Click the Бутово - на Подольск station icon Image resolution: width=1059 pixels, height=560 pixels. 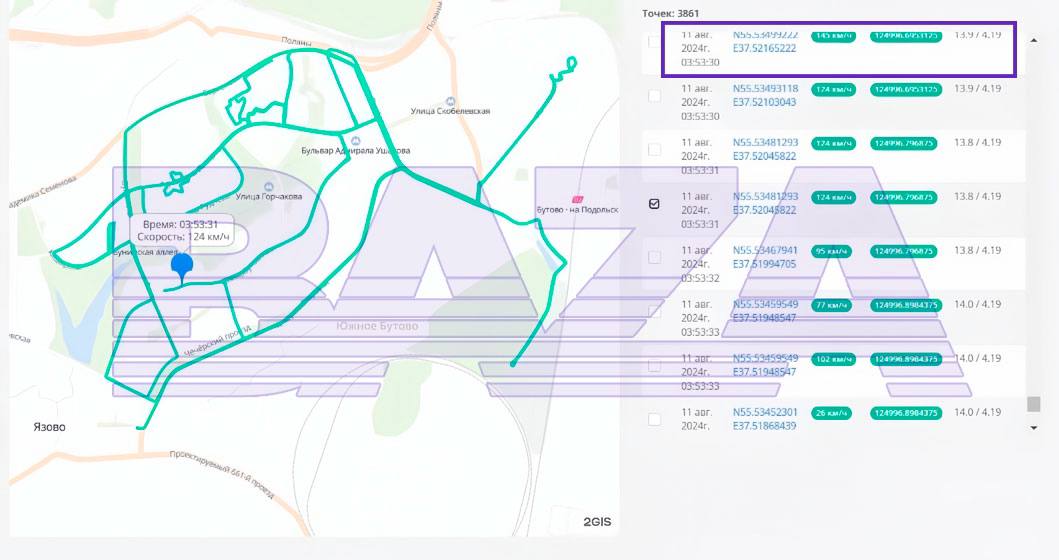tap(575, 199)
